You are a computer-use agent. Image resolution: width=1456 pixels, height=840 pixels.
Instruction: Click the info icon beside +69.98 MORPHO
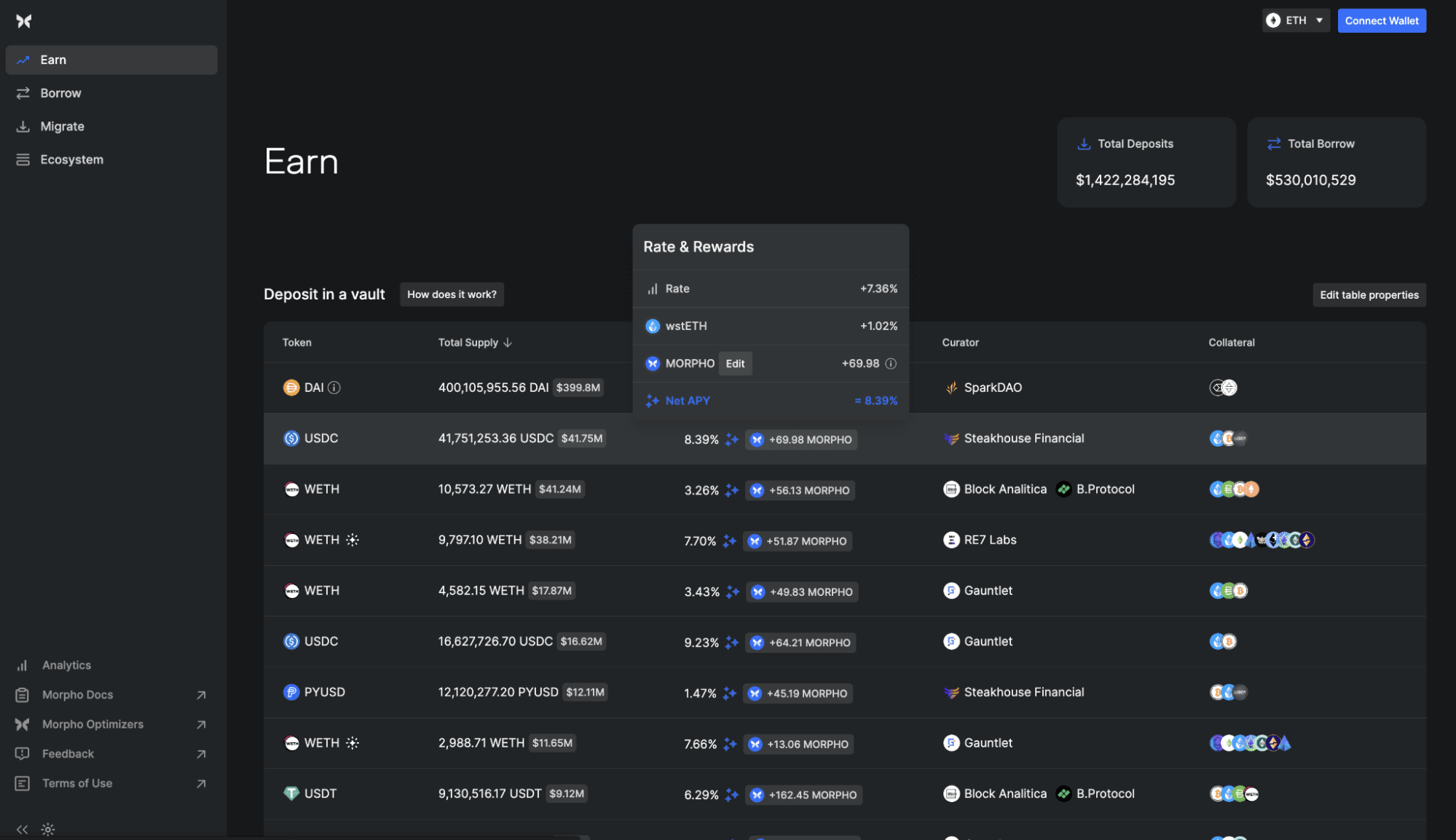click(x=890, y=364)
